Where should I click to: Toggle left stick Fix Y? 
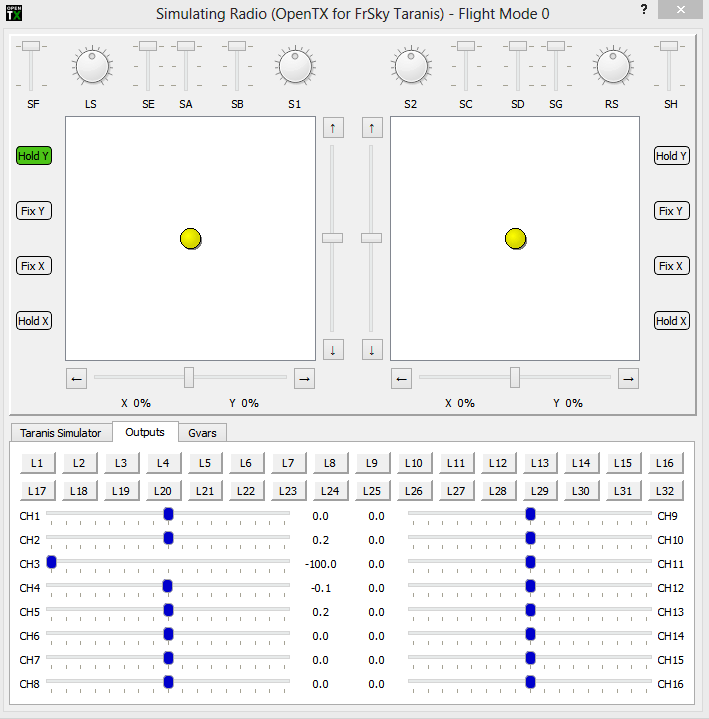[34, 211]
